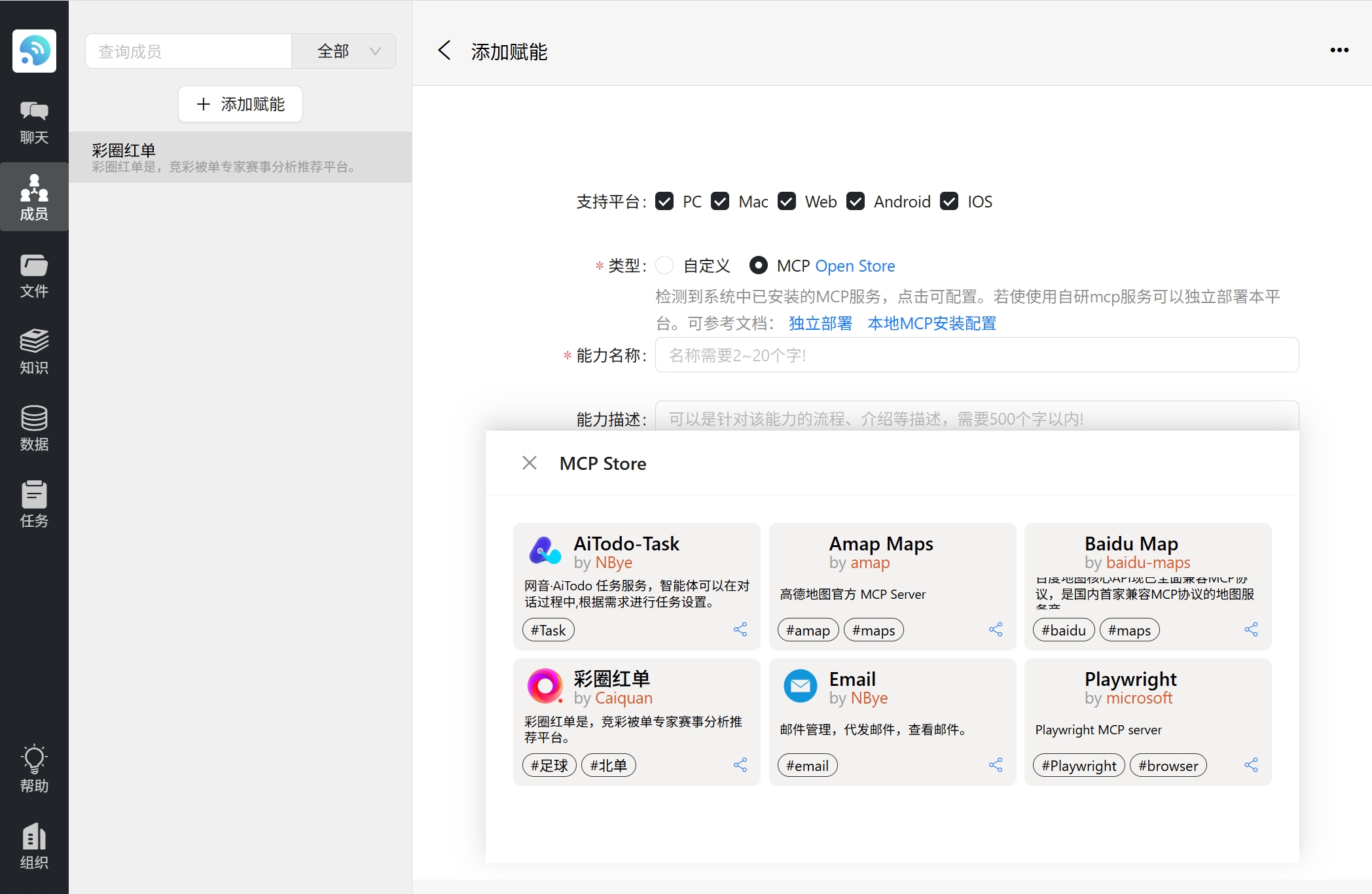Select 彩圈红单 in the members list
Screen dimensions: 1372x894
[240, 157]
